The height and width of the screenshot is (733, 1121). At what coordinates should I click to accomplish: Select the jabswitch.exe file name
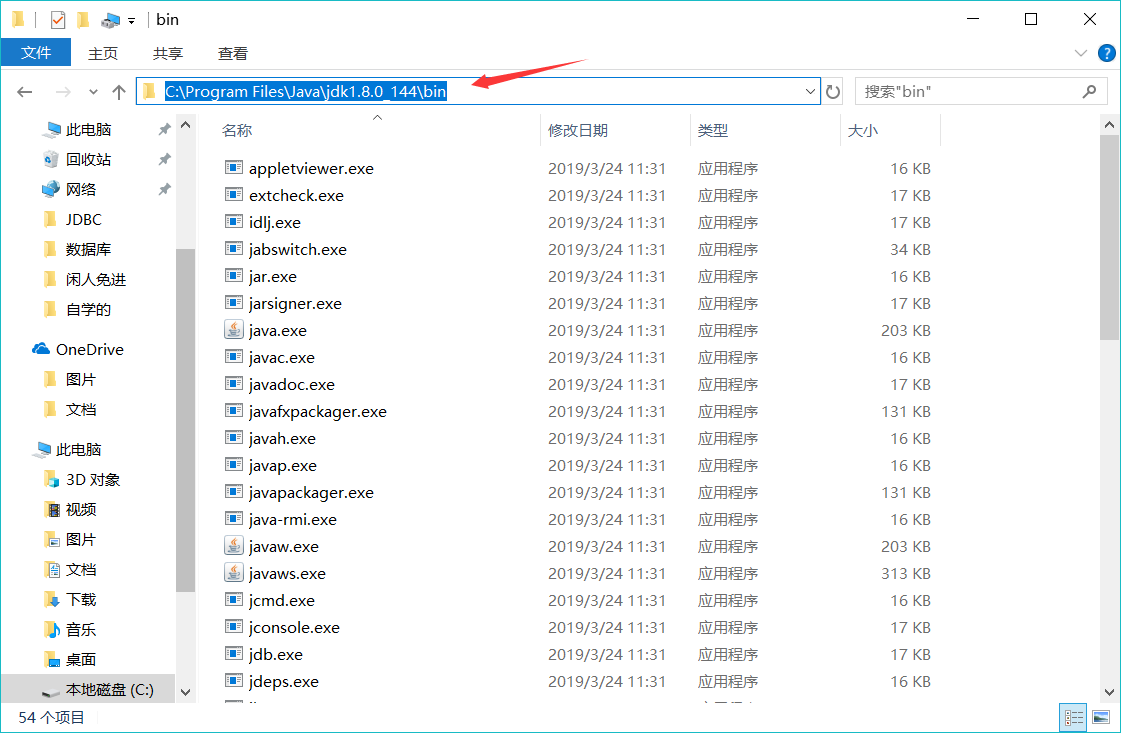(x=297, y=250)
